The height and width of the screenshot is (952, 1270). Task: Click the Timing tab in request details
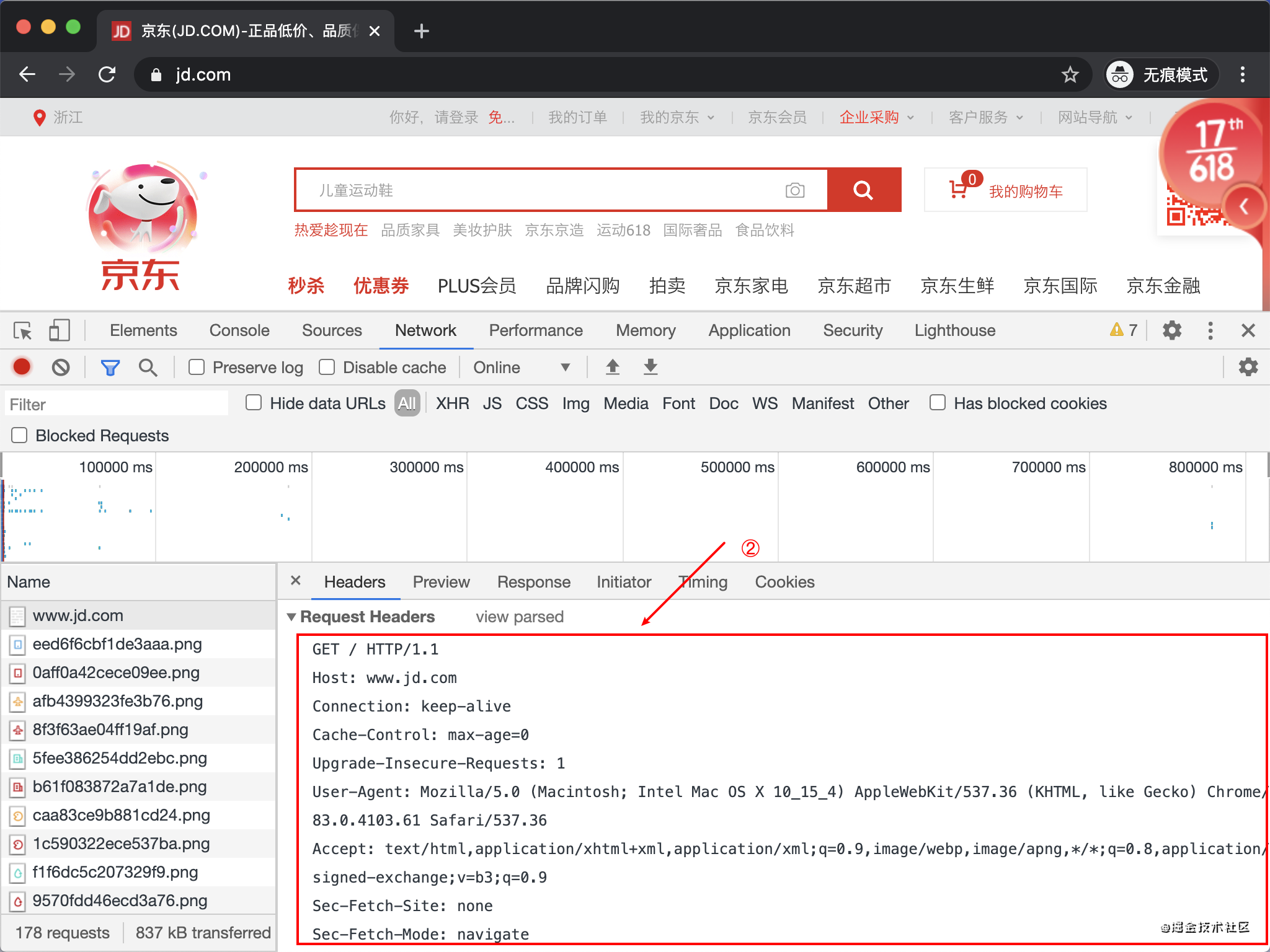[x=702, y=580]
